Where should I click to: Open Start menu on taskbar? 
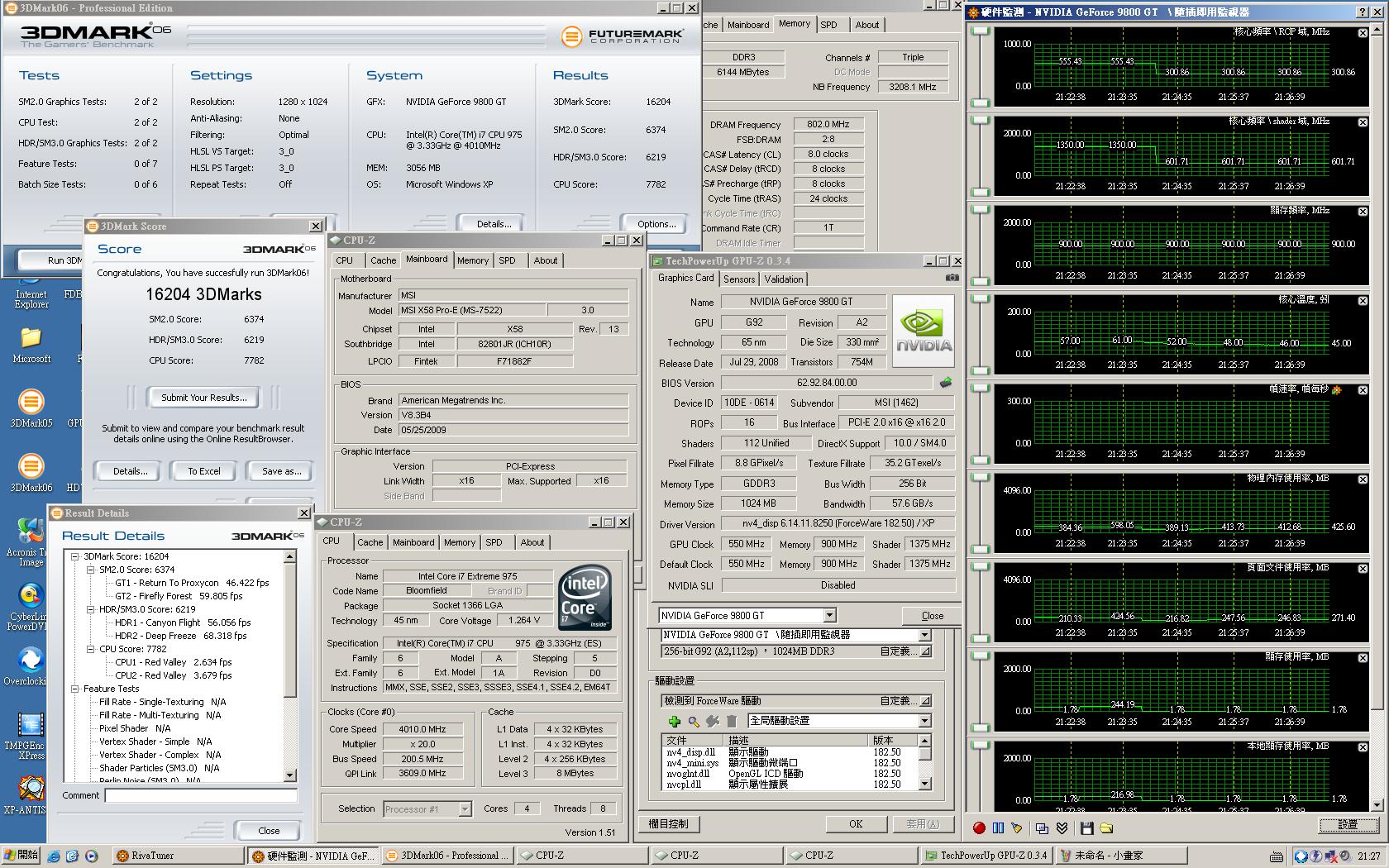pos(22,856)
